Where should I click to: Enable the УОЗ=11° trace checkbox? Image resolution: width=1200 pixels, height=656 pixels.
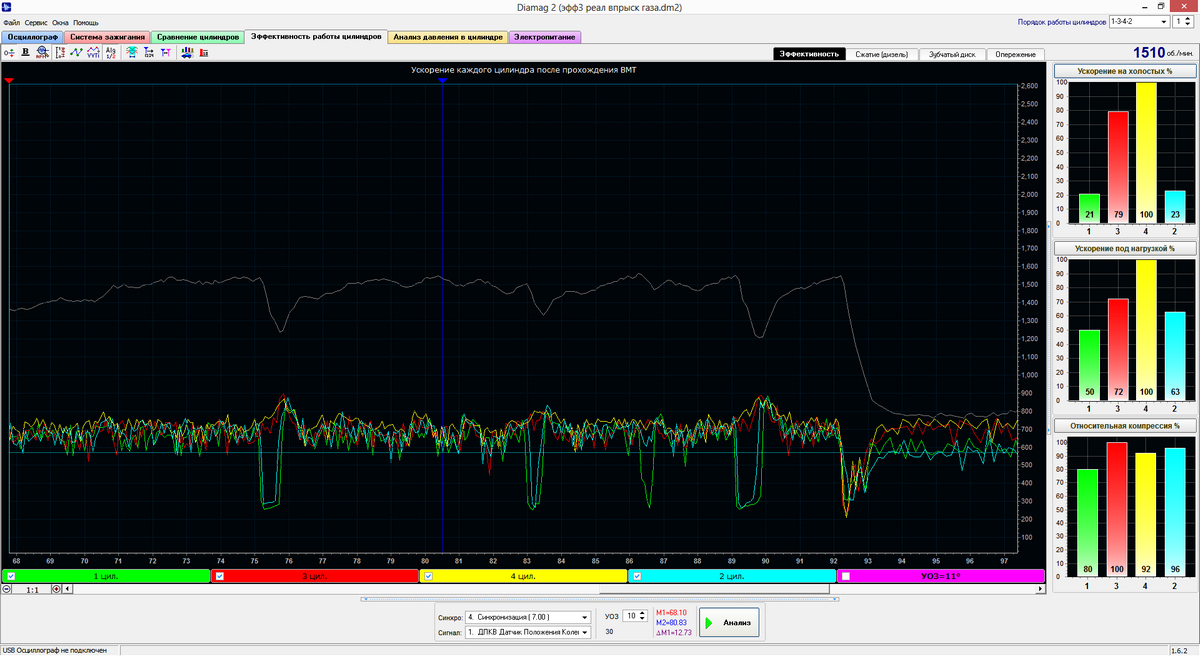pos(845,576)
